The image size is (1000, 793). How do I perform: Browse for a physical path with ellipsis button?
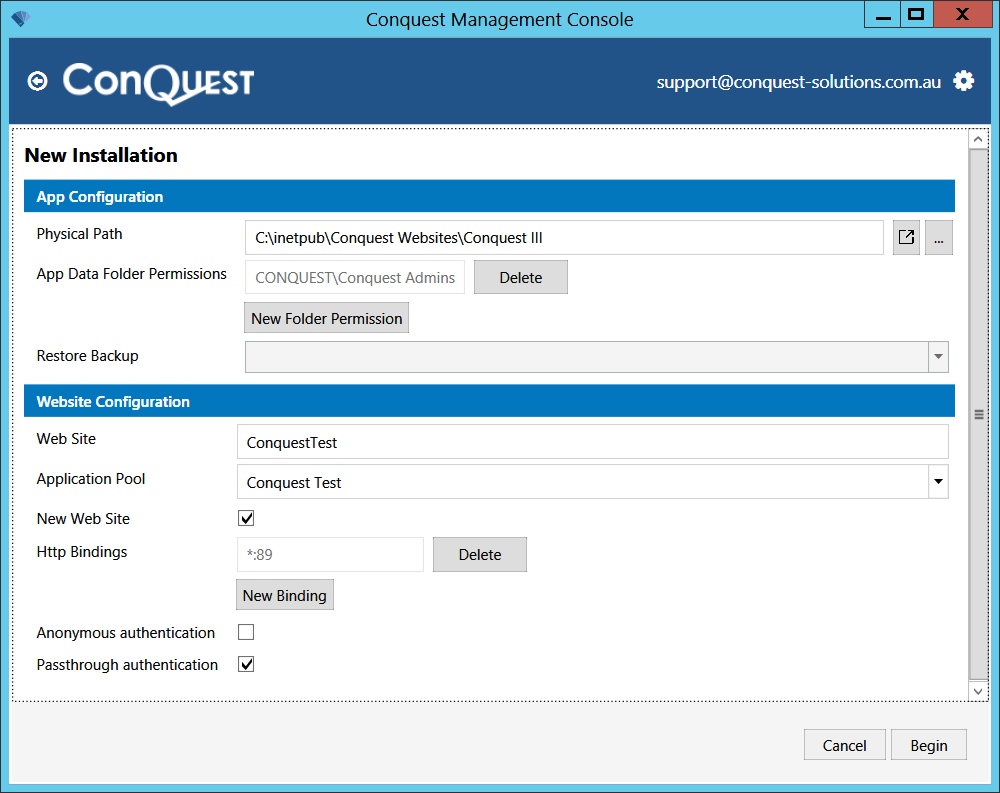pyautogui.click(x=939, y=238)
